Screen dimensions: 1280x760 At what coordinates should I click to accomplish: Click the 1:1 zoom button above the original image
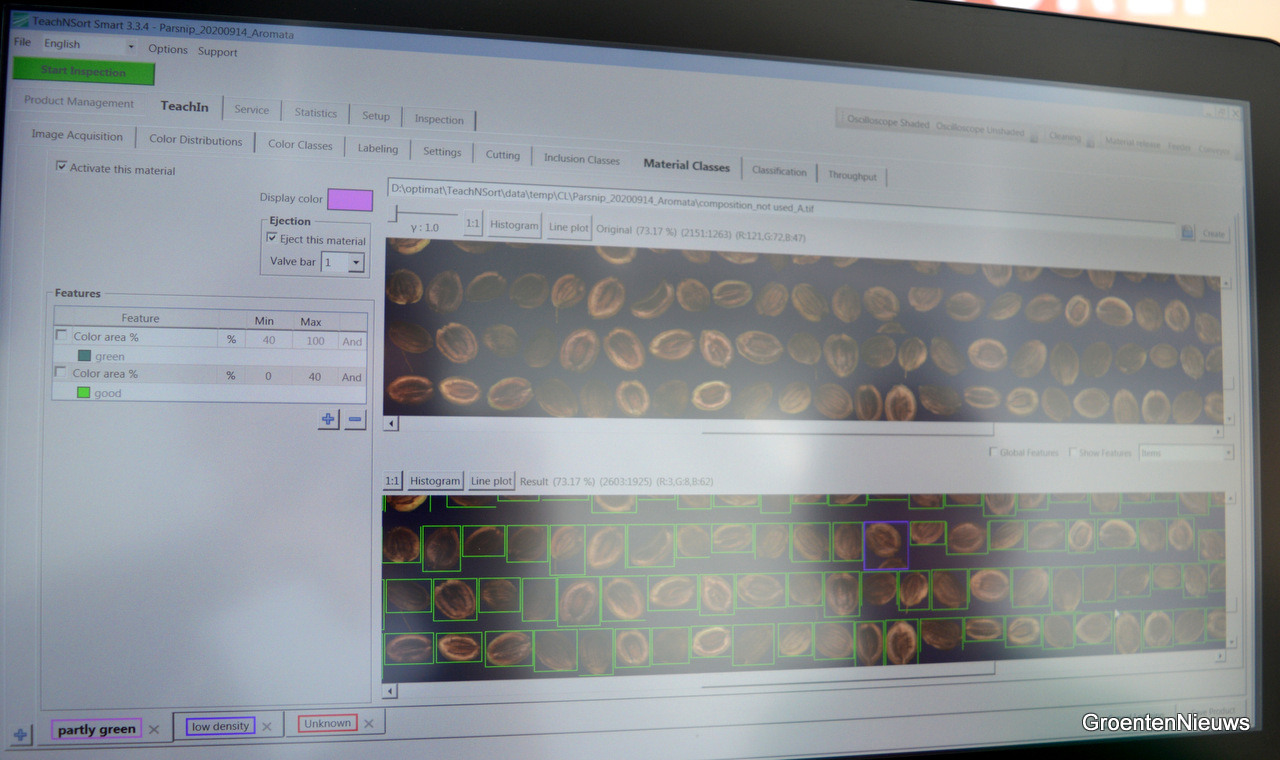[473, 224]
